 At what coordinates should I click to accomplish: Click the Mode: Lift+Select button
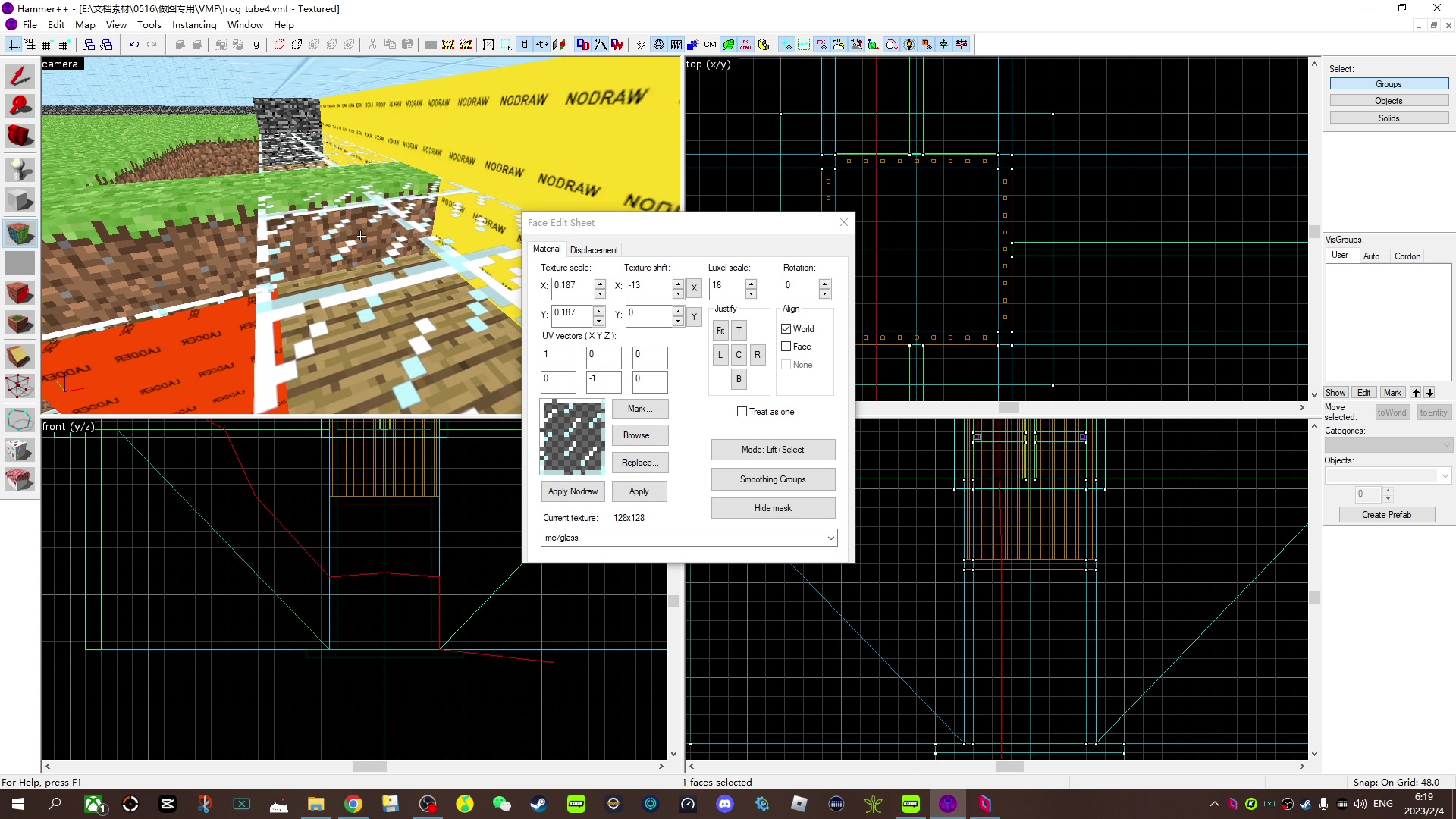pyautogui.click(x=773, y=450)
